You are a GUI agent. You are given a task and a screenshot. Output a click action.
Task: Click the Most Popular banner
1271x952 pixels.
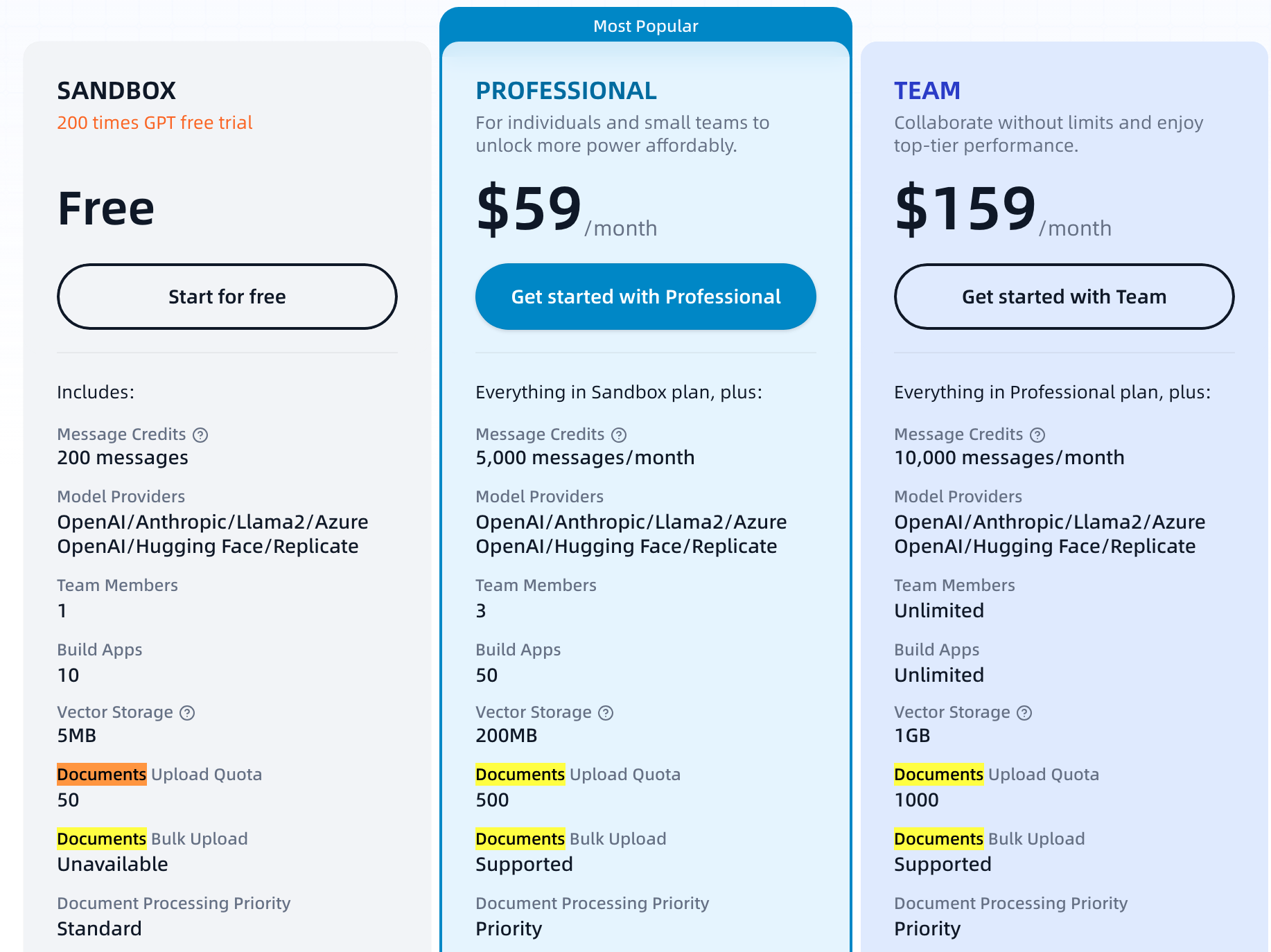(x=646, y=26)
